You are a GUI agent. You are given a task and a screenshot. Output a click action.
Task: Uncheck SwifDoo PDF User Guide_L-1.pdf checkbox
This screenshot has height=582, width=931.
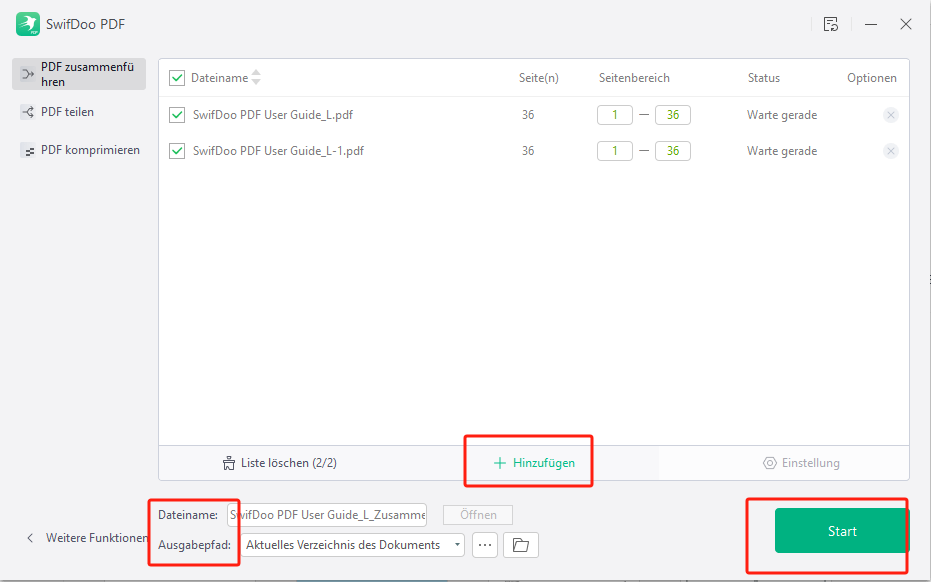(x=177, y=151)
